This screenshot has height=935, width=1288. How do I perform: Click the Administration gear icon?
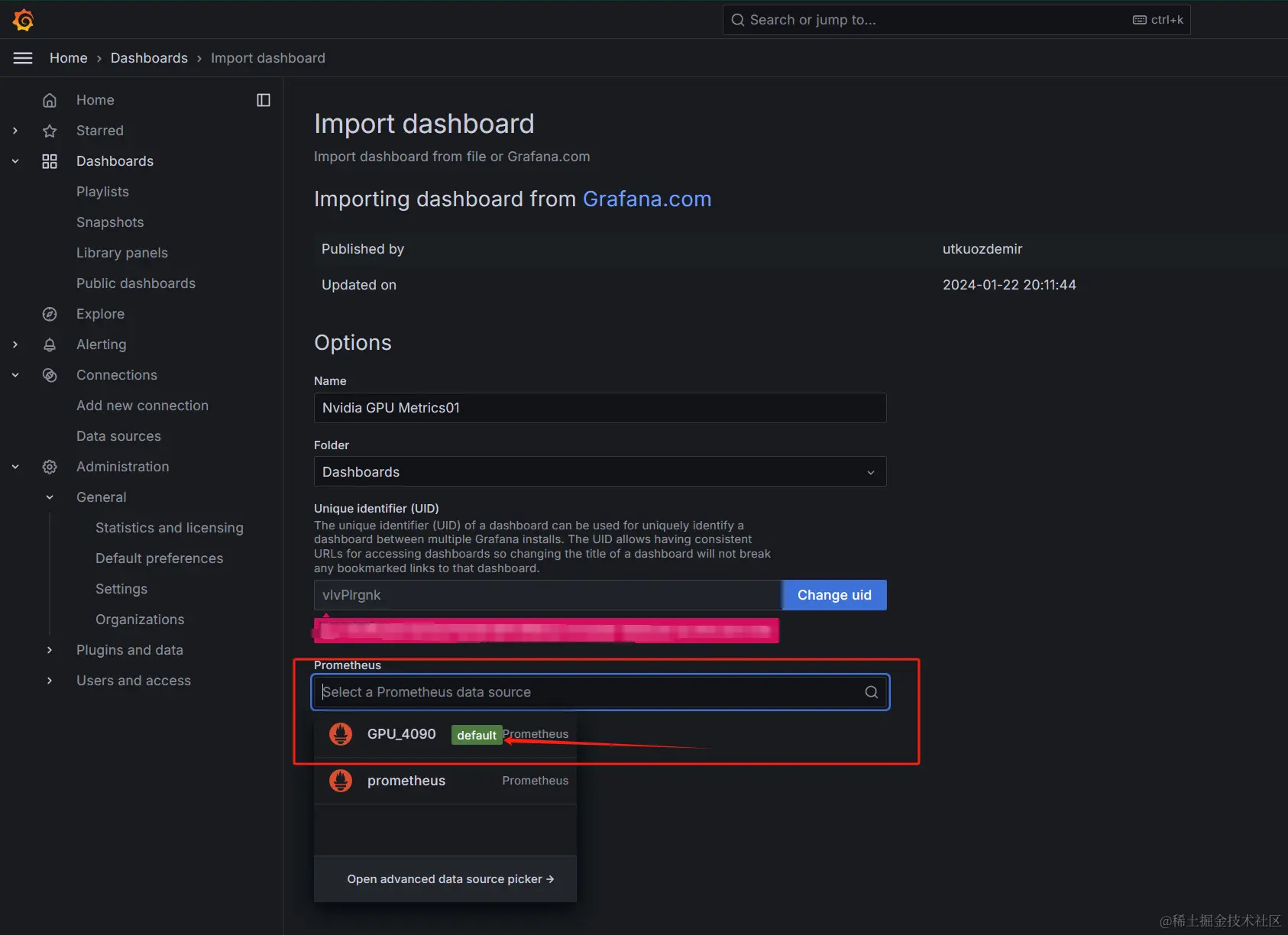coord(50,467)
